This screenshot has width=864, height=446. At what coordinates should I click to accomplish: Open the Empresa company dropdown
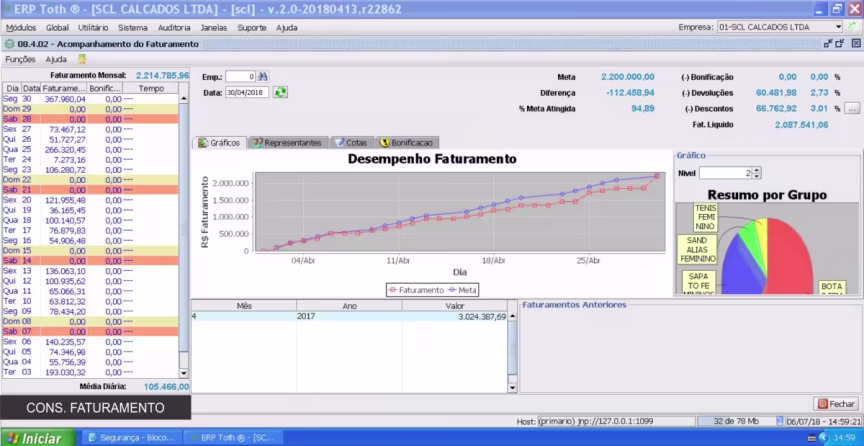coord(837,27)
